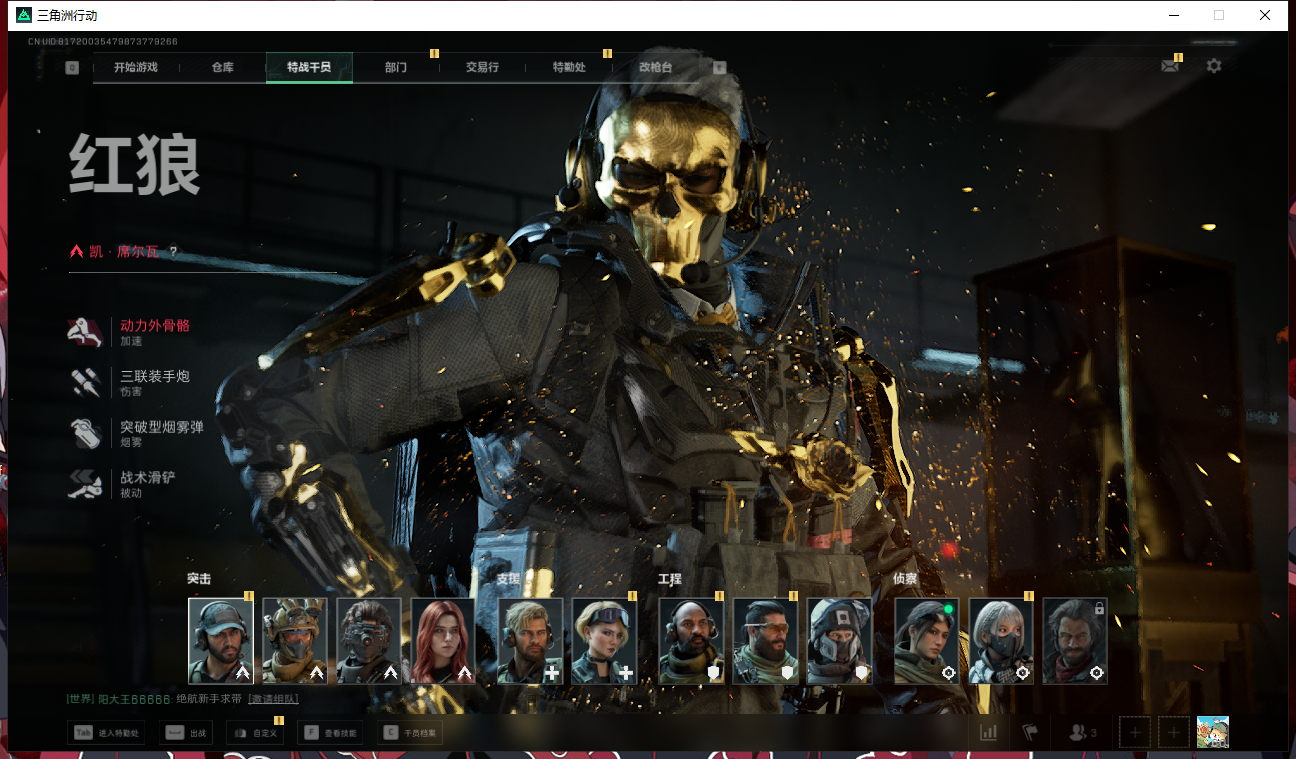Image resolution: width=1296 pixels, height=759 pixels.
Task: Click the question mark beside 凯·席尔瓦
Action: click(x=173, y=252)
